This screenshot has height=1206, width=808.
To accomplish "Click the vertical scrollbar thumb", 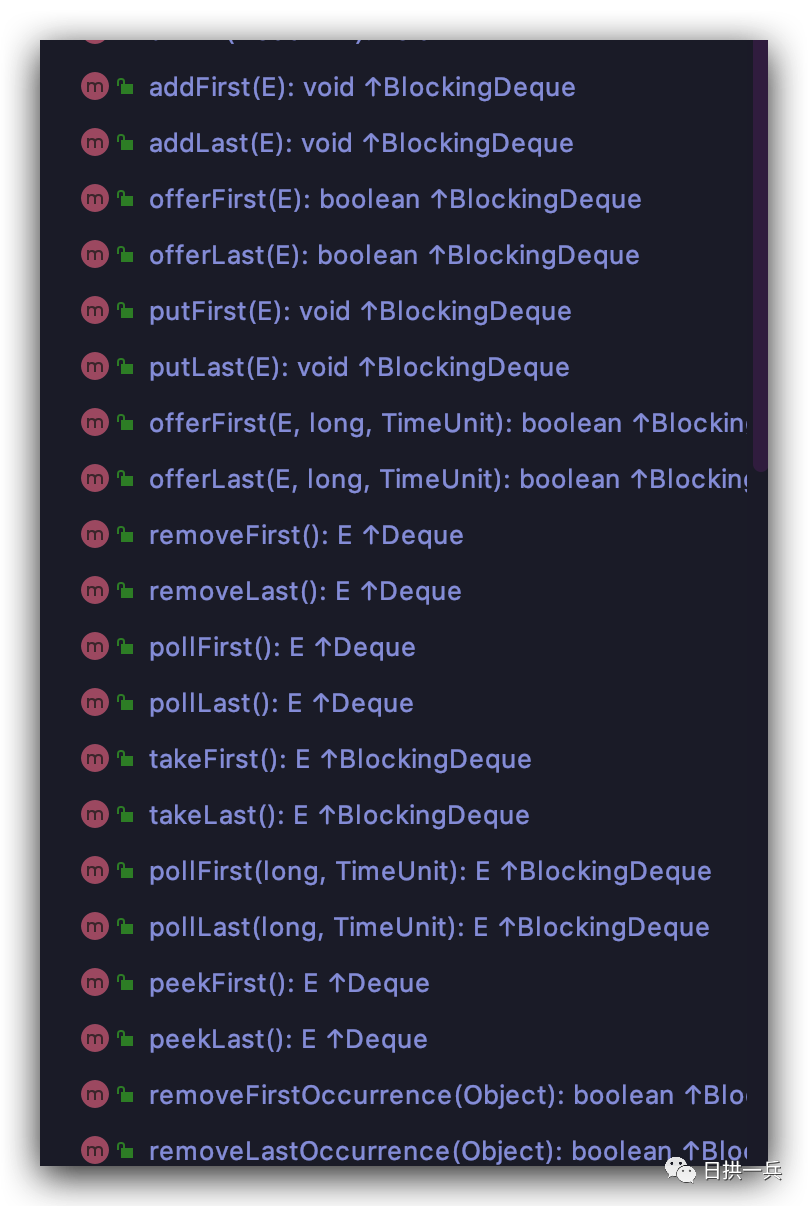I will tap(760, 250).
